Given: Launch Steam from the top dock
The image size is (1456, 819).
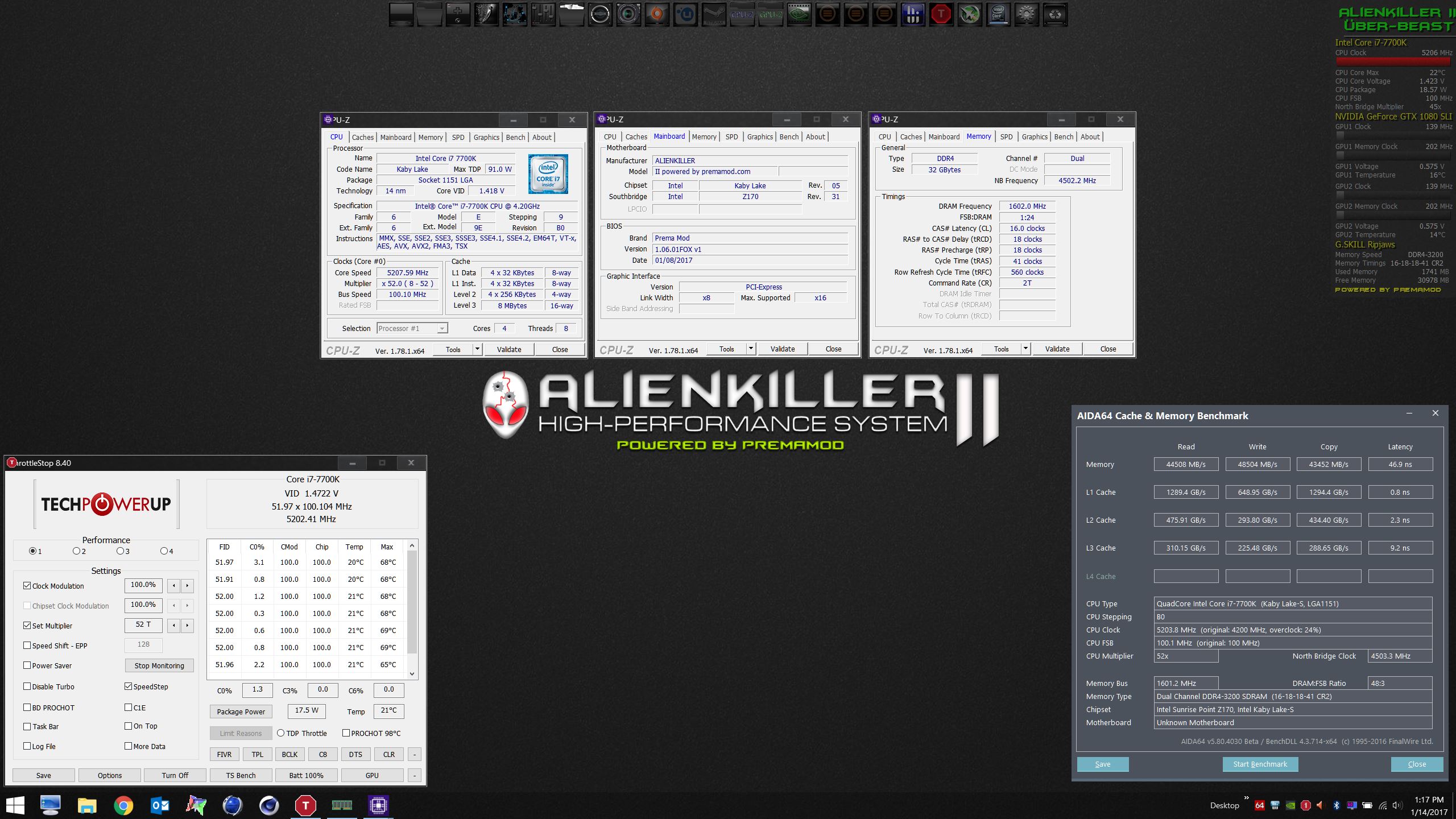Looking at the screenshot, I should tap(714, 14).
